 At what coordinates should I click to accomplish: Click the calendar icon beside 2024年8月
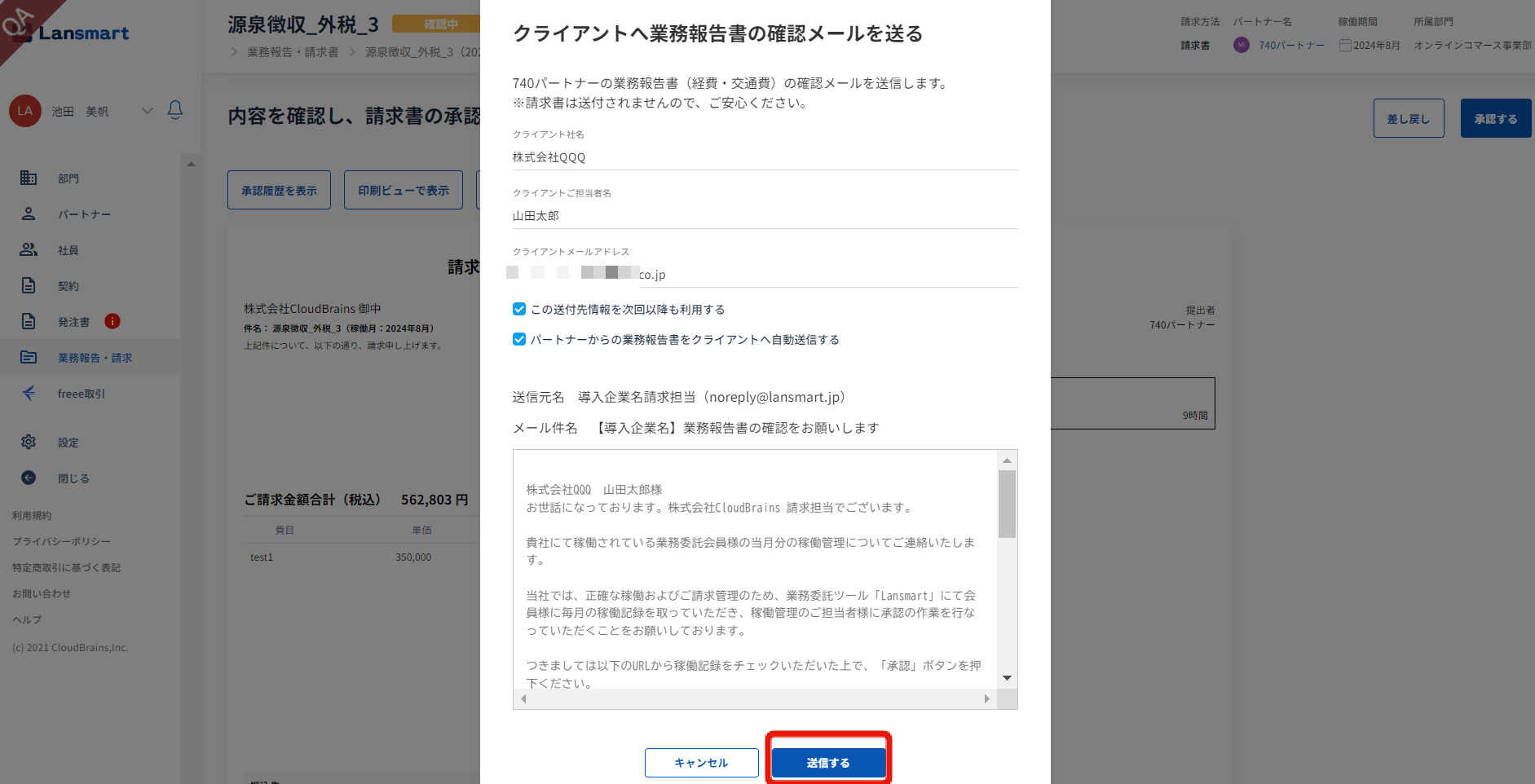[1345, 45]
